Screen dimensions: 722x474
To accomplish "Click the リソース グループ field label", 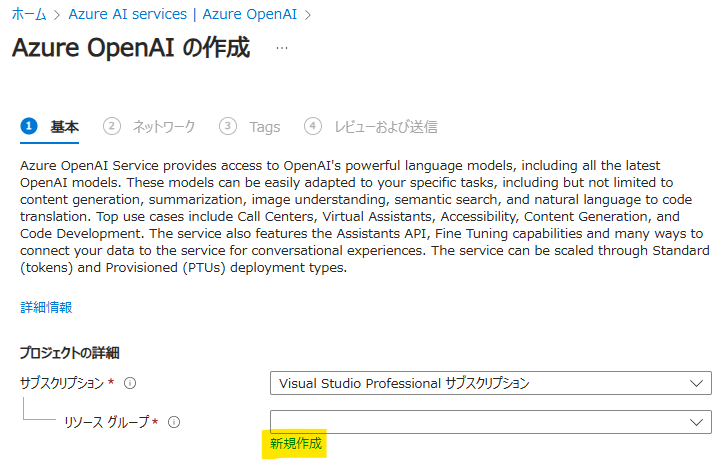I will click(x=106, y=422).
